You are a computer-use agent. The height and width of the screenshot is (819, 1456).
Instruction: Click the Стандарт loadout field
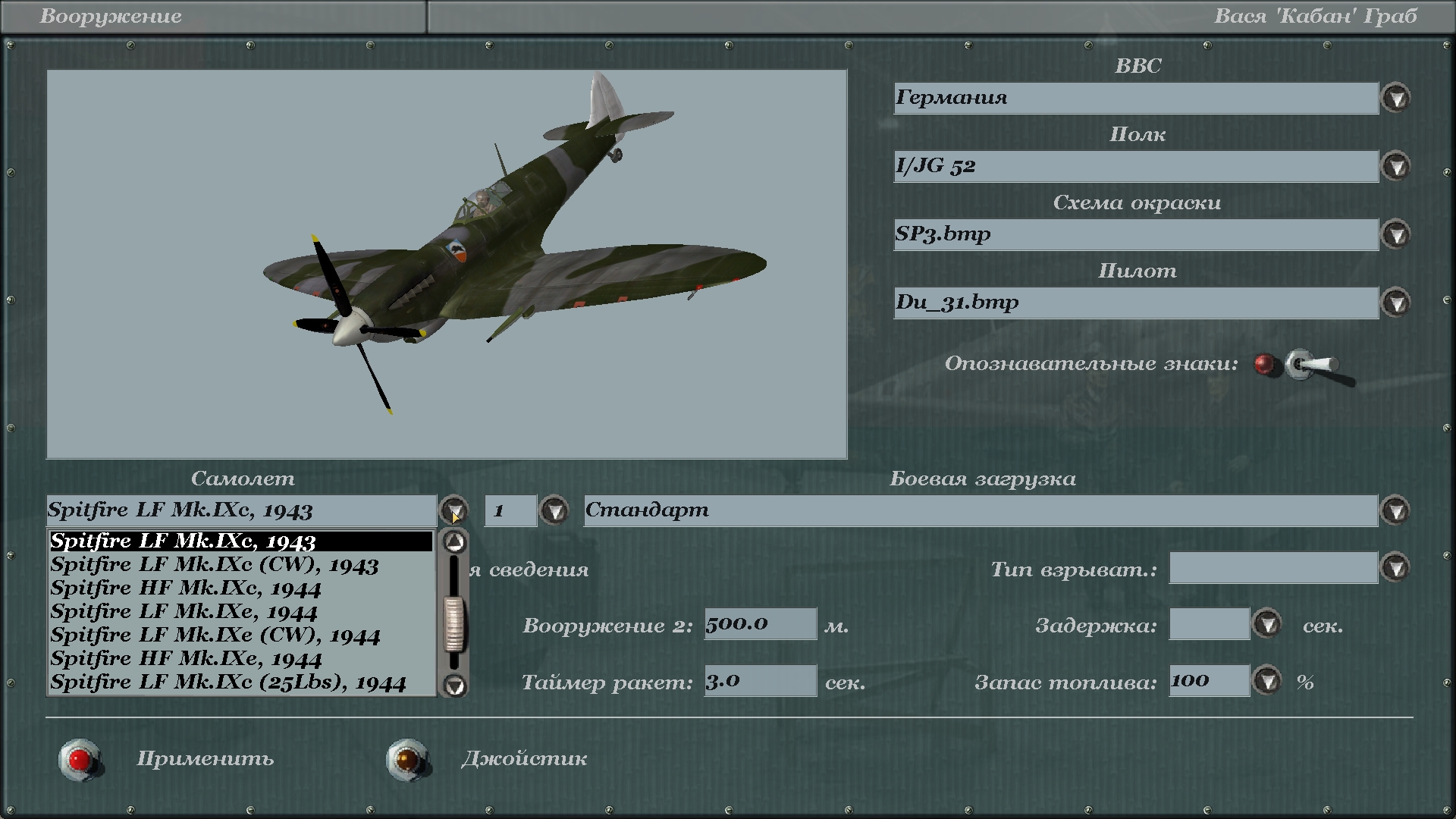(981, 510)
